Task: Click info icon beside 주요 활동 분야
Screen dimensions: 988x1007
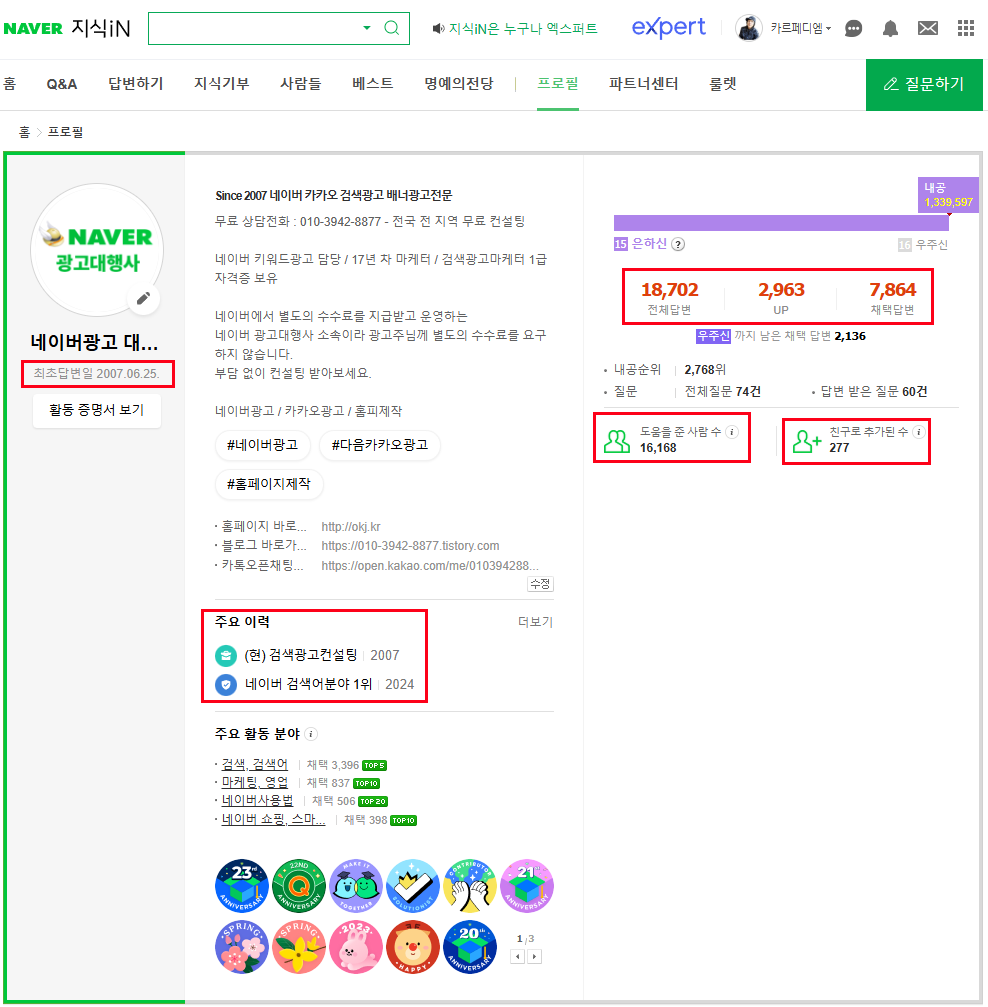Action: [311, 734]
